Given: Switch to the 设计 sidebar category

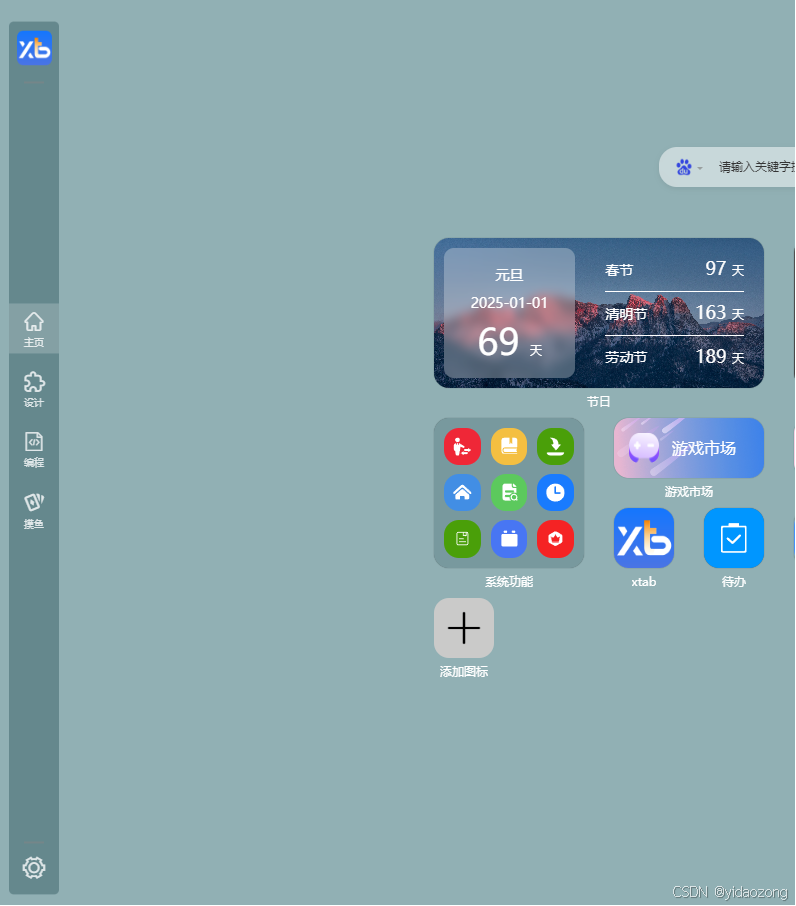Looking at the screenshot, I should 34,389.
